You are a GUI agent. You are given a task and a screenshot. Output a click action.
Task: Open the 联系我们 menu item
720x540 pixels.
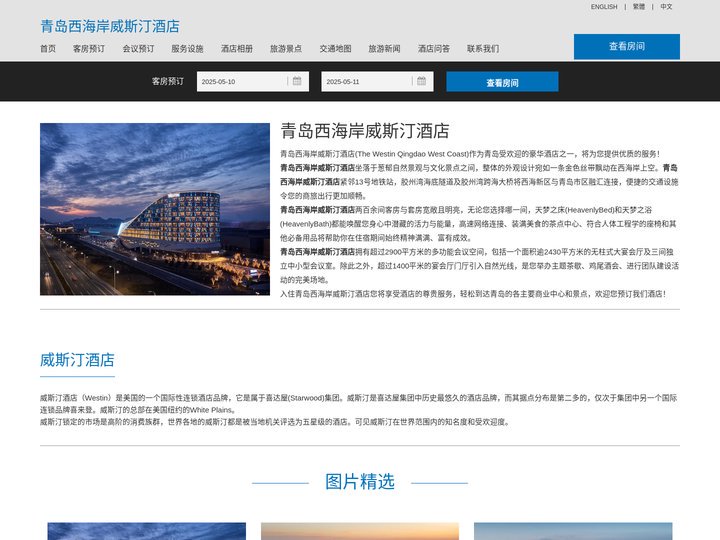click(483, 49)
